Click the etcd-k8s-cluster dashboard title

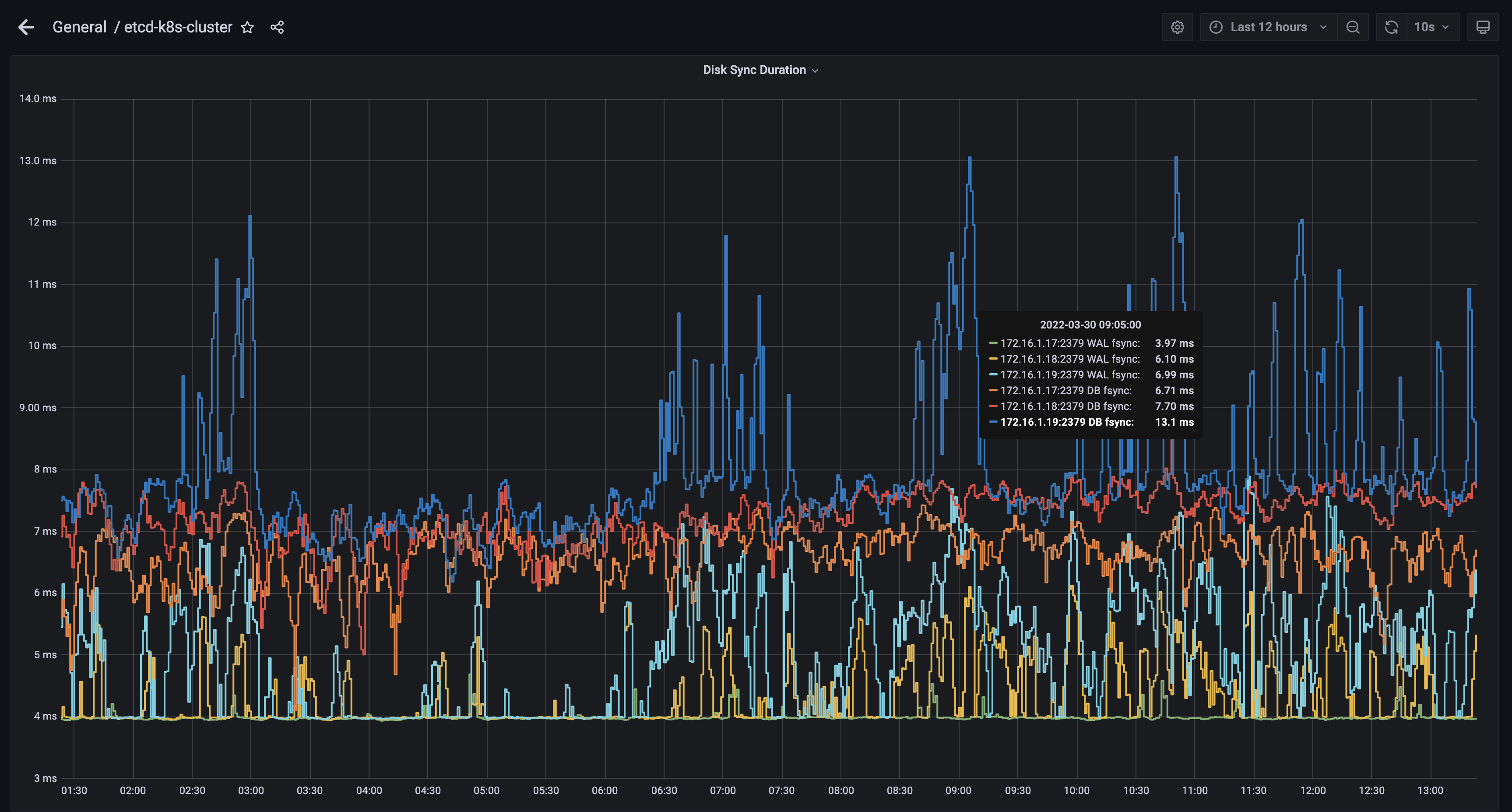[178, 28]
